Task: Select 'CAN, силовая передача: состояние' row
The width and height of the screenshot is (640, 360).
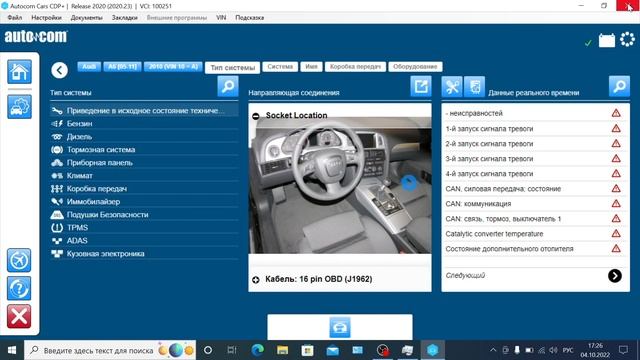Action: [x=535, y=189]
